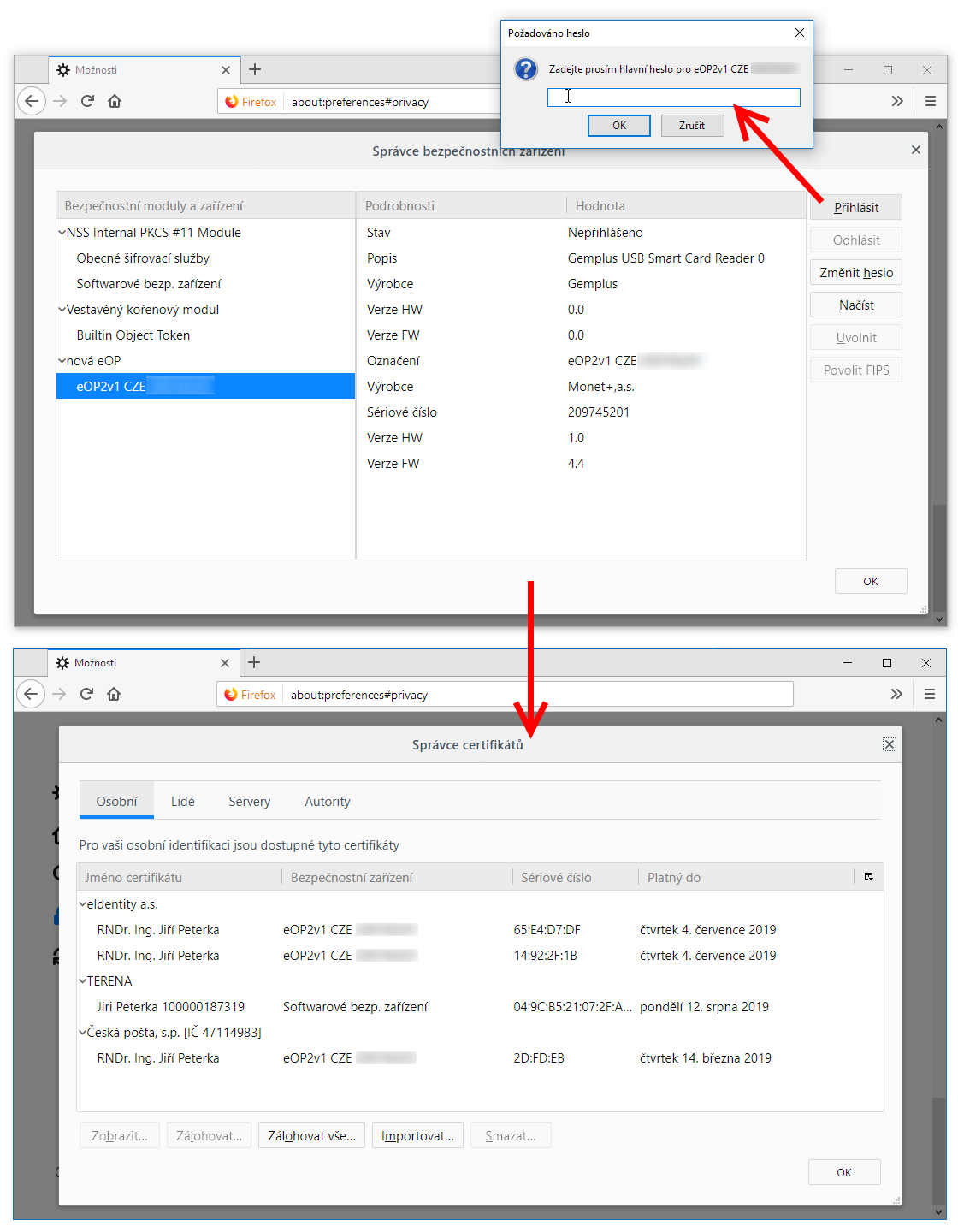Viewport: 958px width, 1232px height.
Task: Open new tab in lower Firefox window
Action: [254, 662]
